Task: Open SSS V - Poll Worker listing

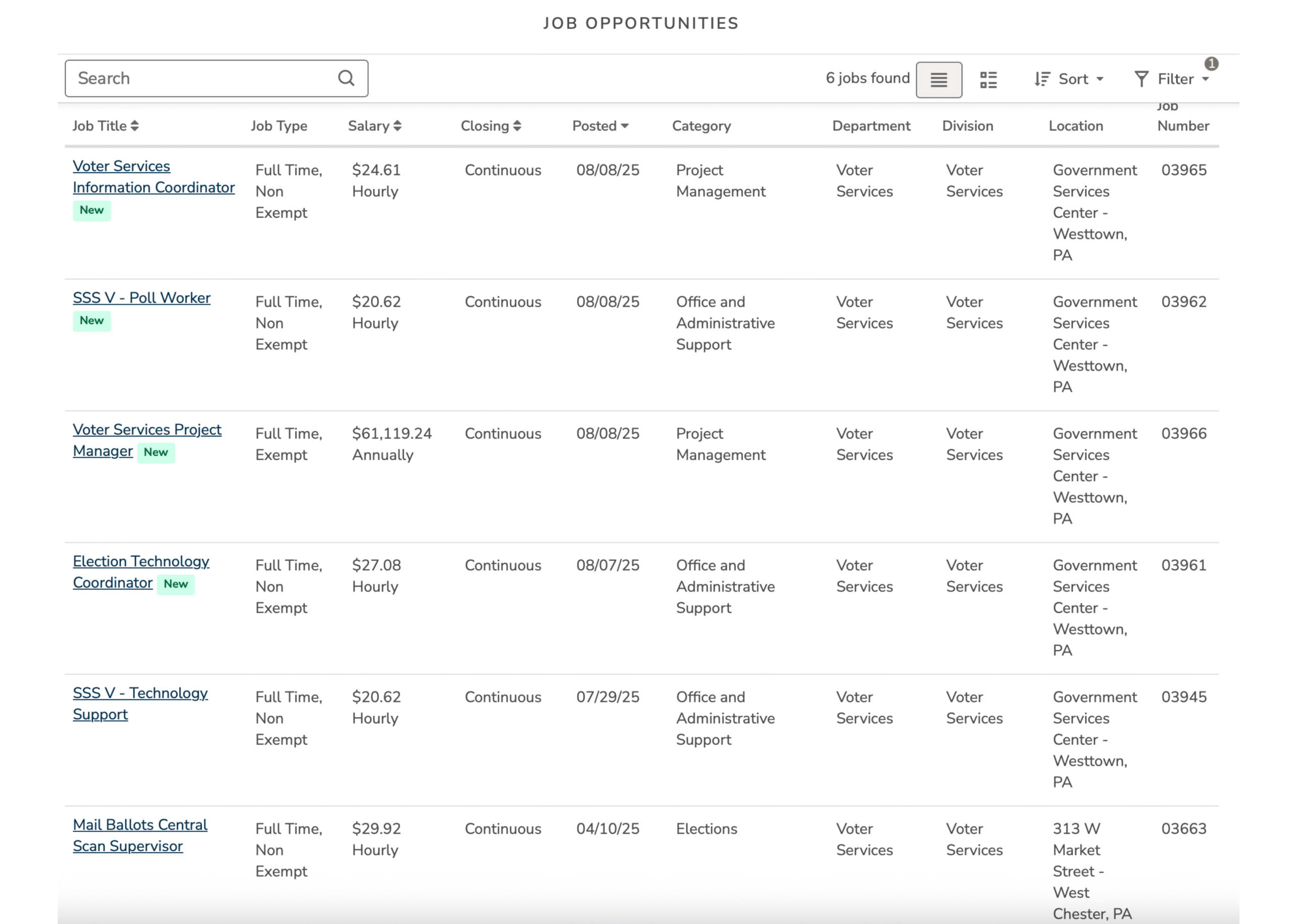Action: (141, 298)
